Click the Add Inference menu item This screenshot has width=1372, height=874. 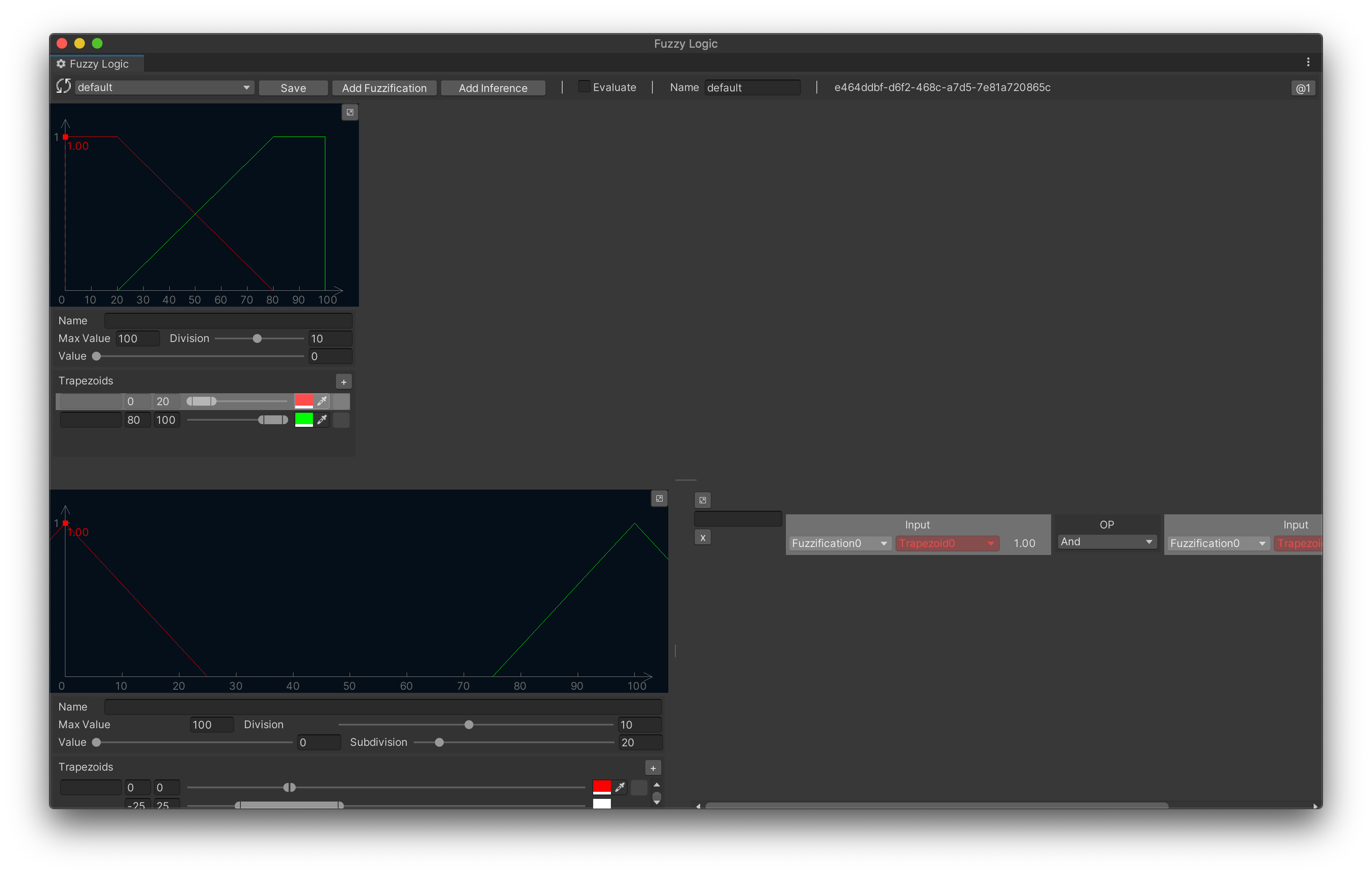point(491,87)
